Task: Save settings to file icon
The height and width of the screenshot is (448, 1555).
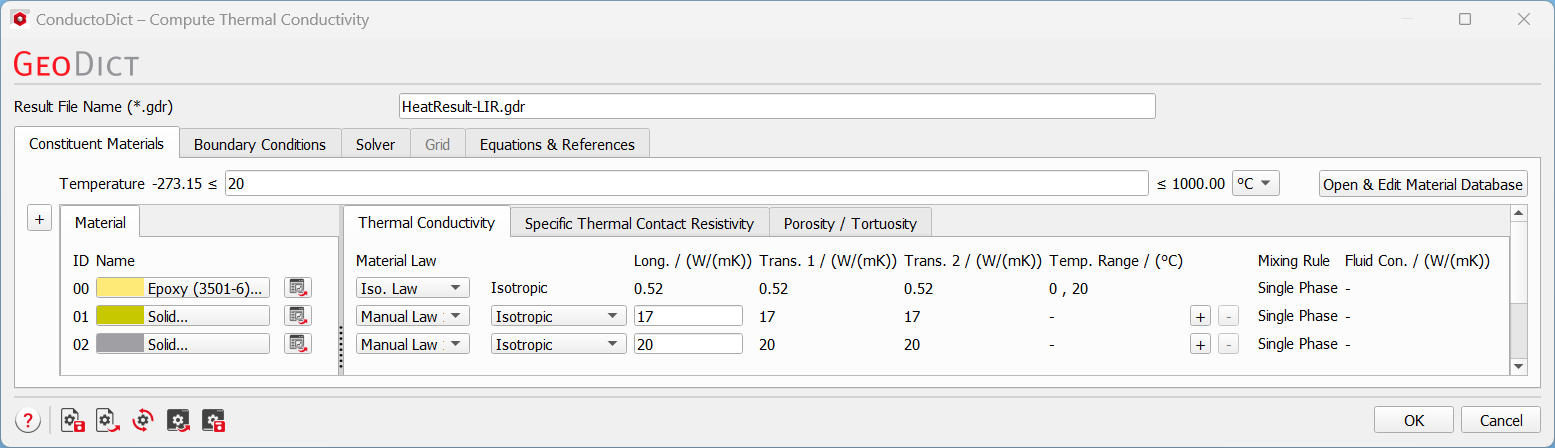Action: tap(73, 421)
